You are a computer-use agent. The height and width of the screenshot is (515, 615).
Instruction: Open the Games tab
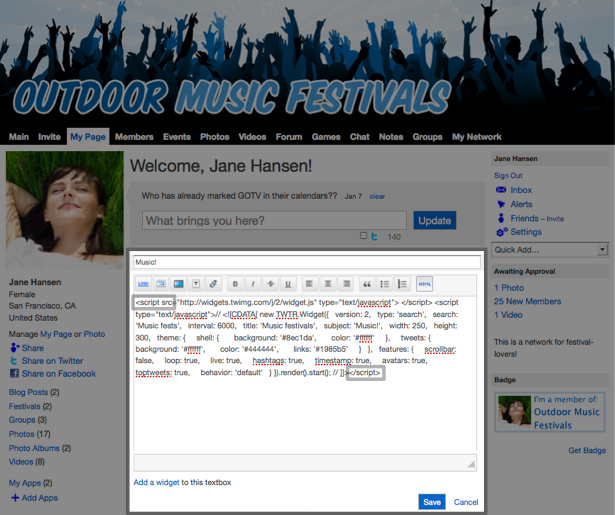pyautogui.click(x=326, y=137)
